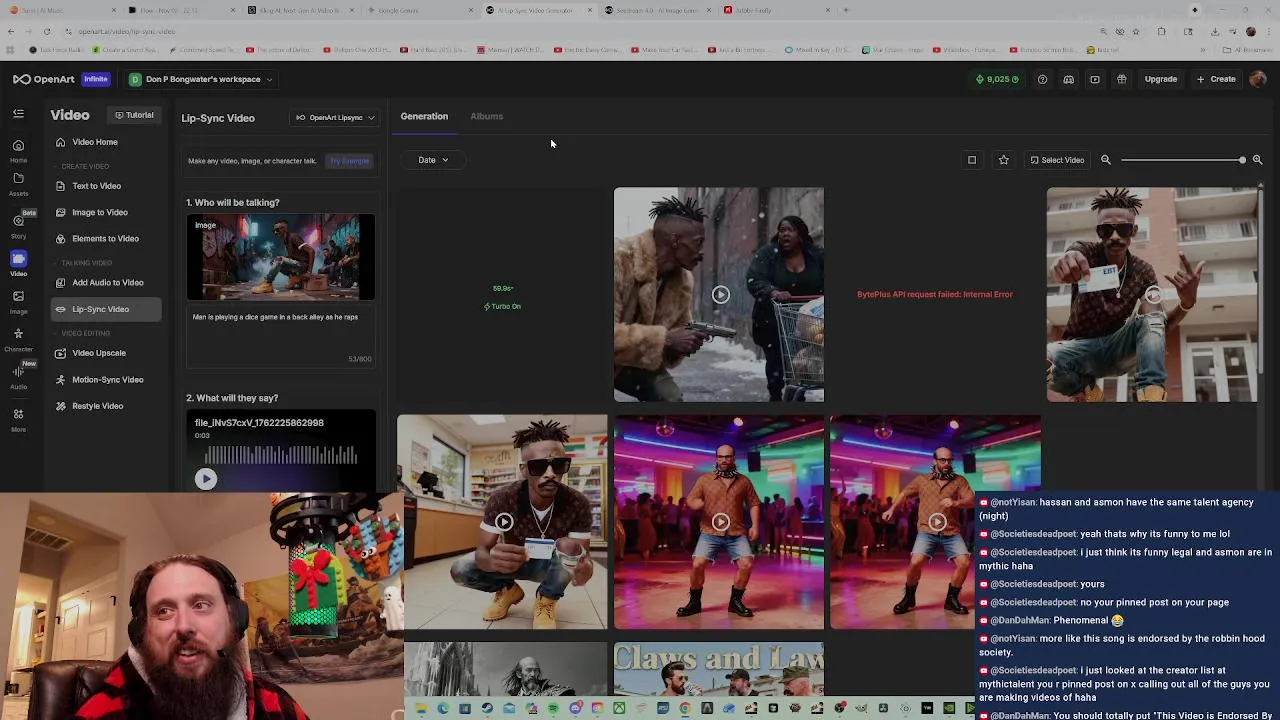
Task: Click the Infinite plan badge
Action: [96, 79]
